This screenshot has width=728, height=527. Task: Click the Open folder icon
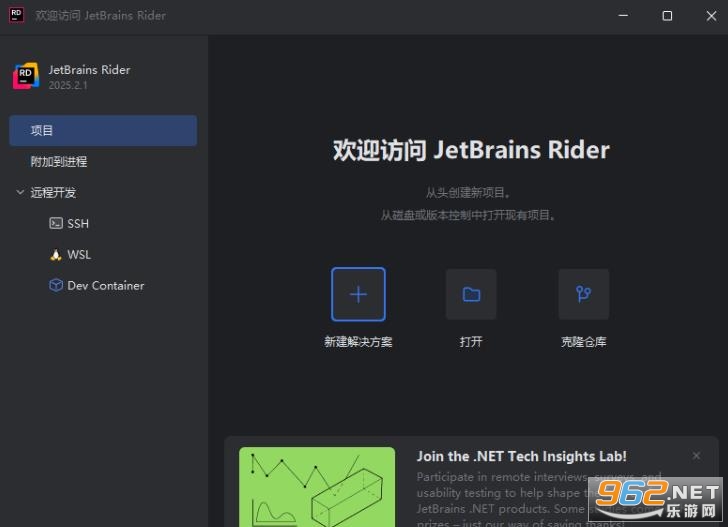click(471, 294)
